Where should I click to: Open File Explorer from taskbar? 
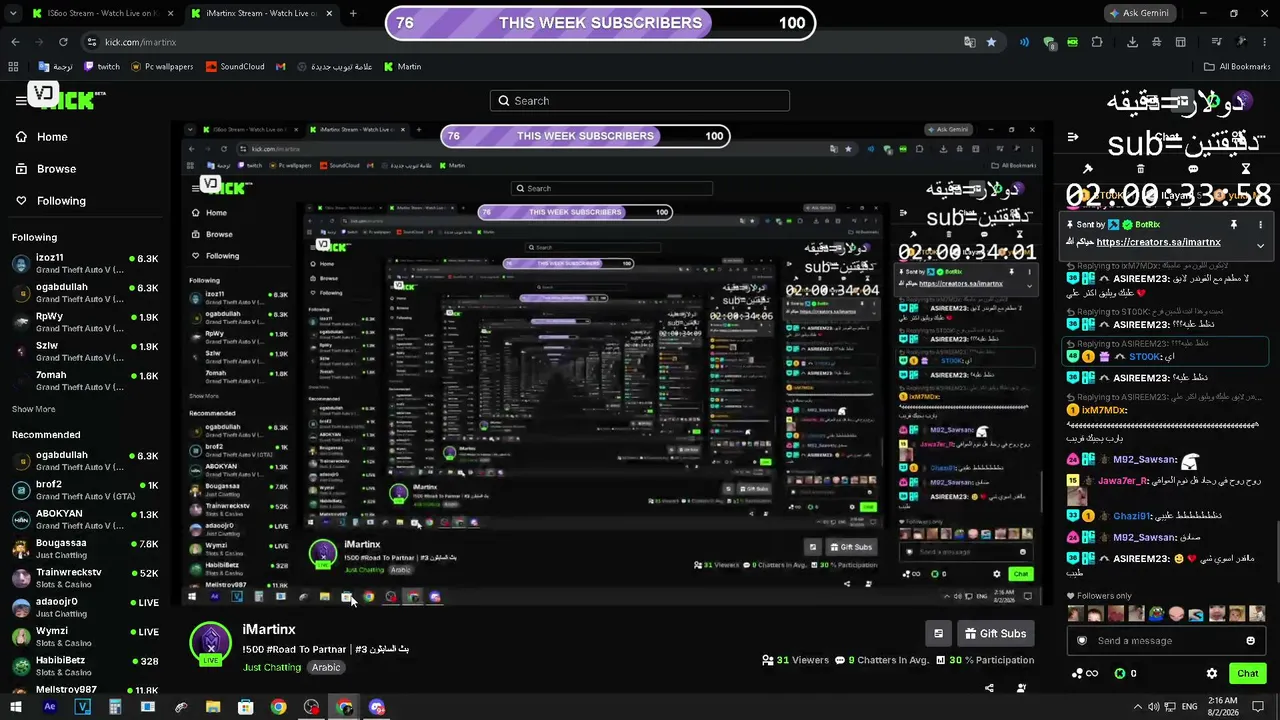[x=213, y=707]
